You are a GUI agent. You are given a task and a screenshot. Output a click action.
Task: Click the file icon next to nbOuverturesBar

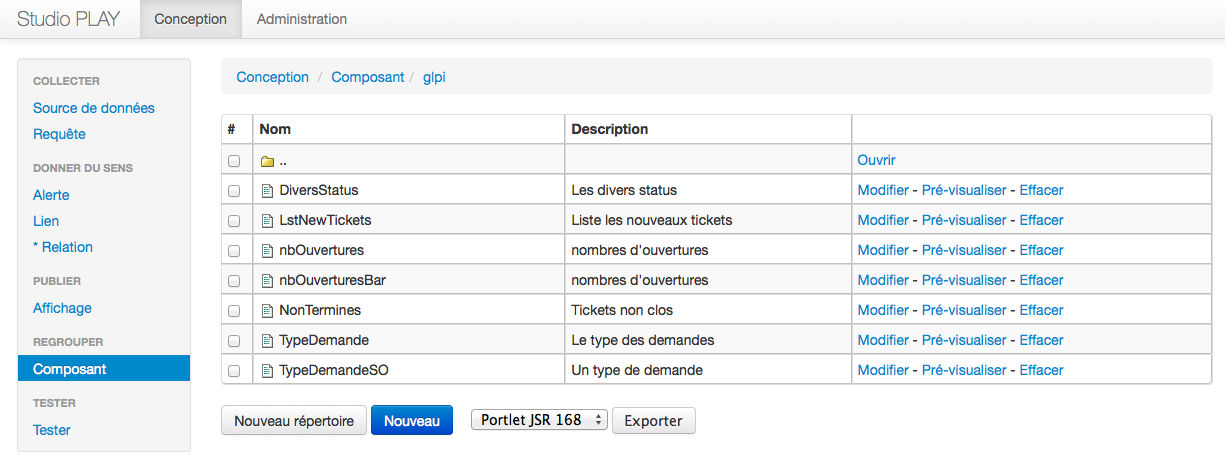267,281
